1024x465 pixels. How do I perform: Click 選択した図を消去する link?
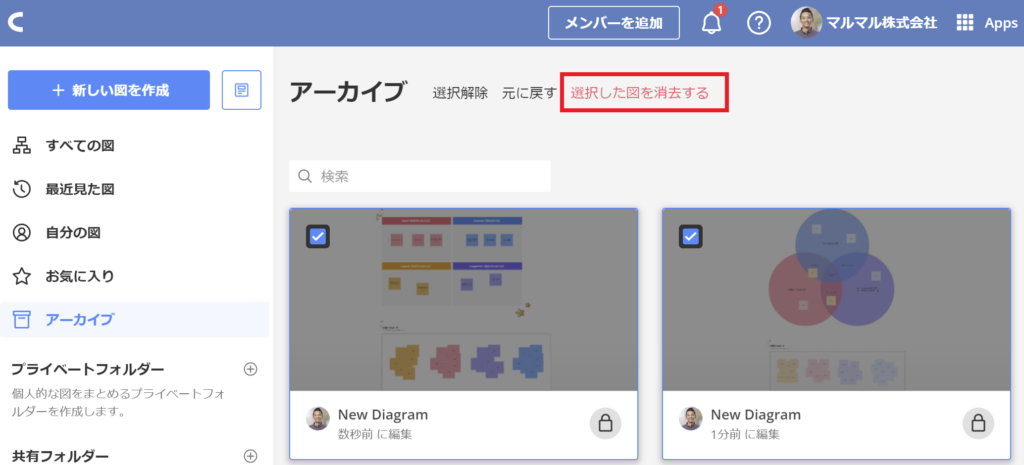tap(640, 93)
